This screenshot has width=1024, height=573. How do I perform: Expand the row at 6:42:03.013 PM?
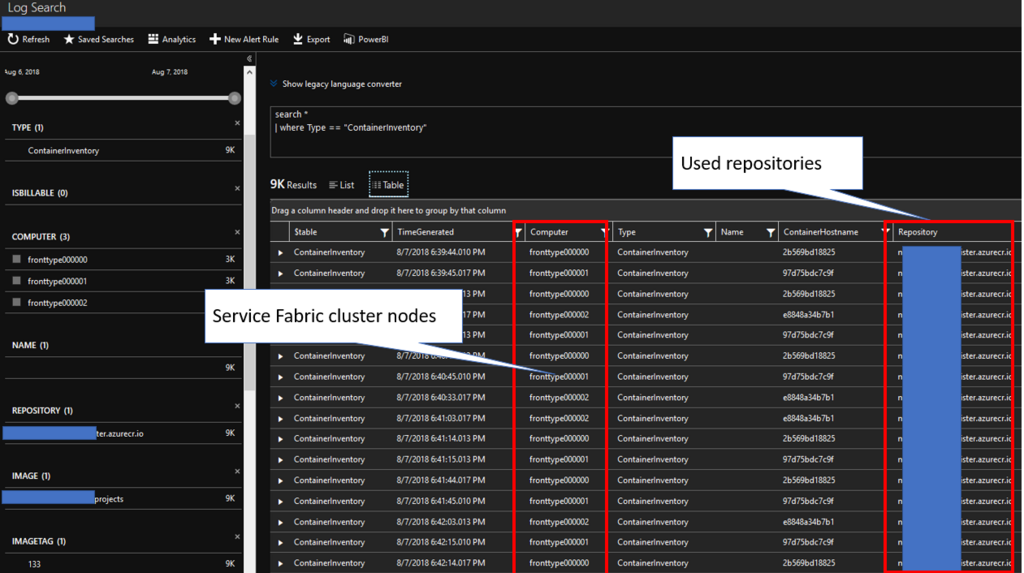point(280,523)
